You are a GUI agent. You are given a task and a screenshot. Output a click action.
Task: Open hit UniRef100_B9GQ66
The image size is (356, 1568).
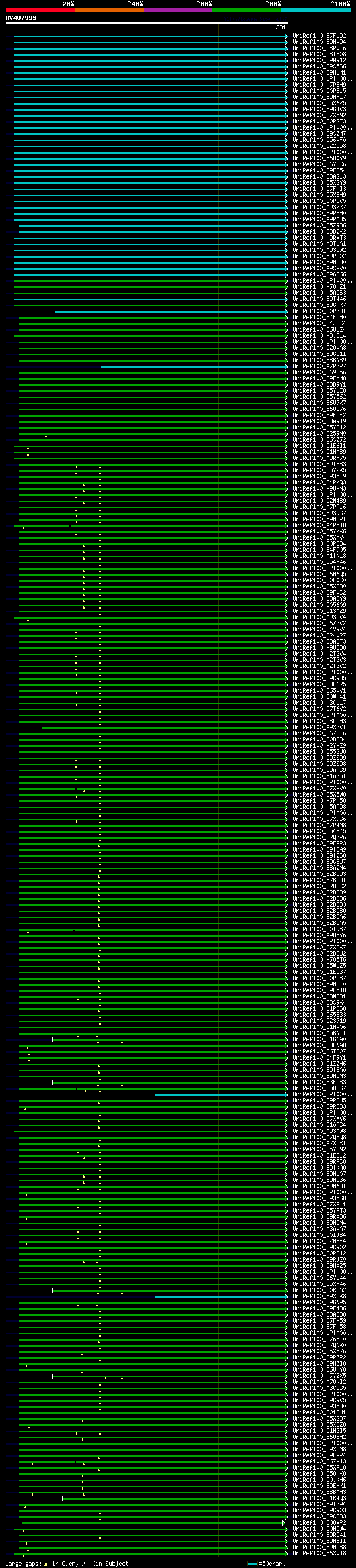click(319, 275)
